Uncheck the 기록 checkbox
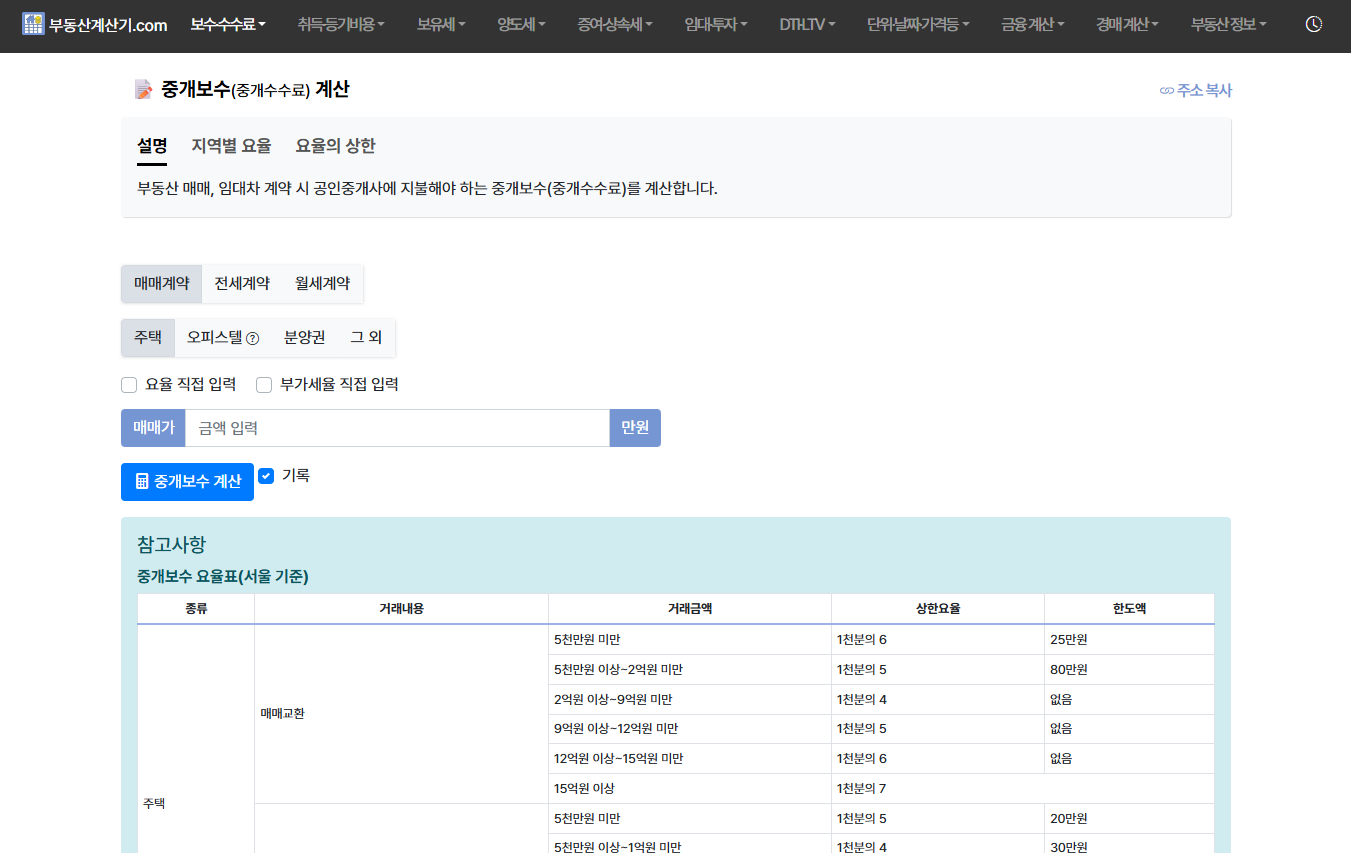This screenshot has height=853, width=1351. (x=265, y=476)
